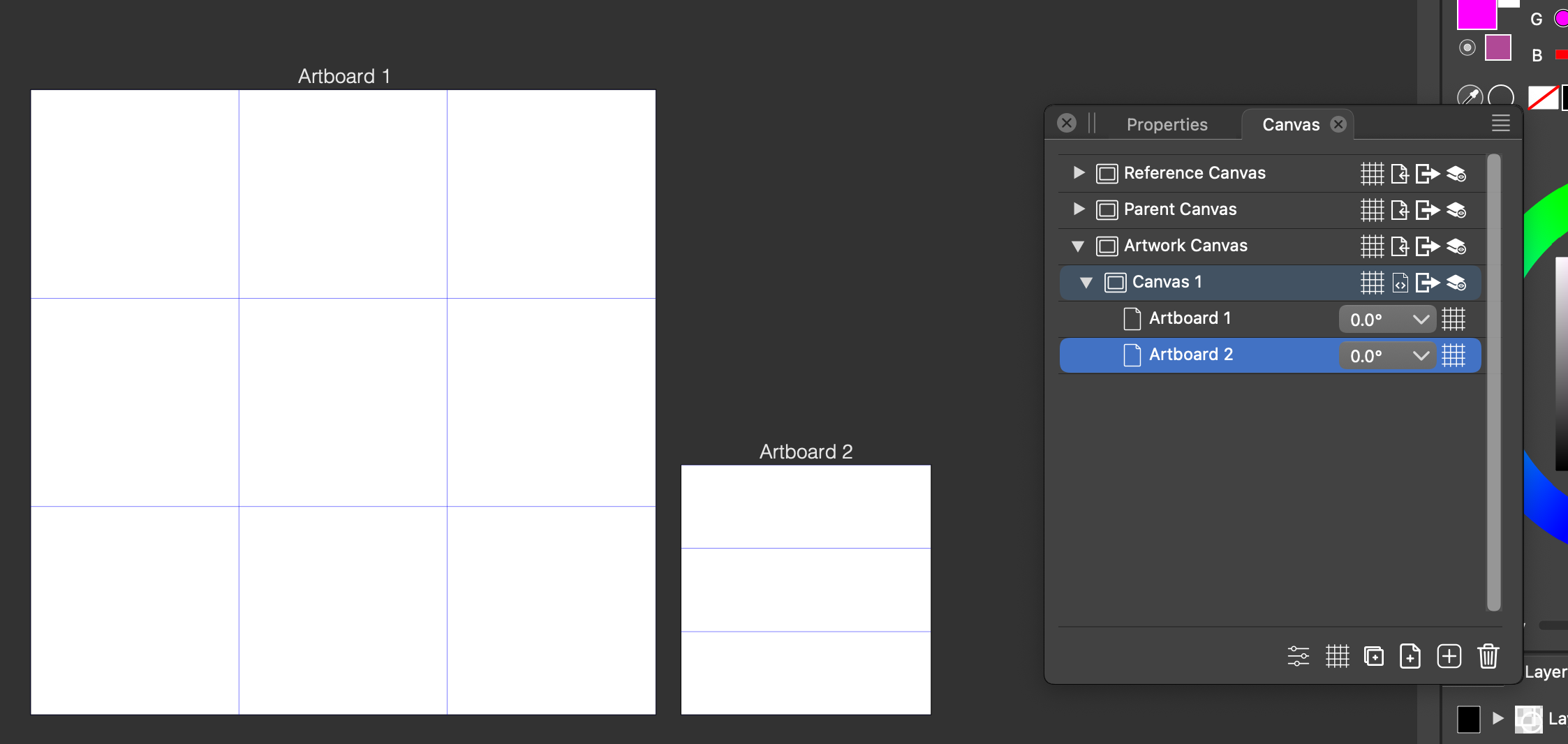Open the Canvas panel hamburger menu
Image resolution: width=1568 pixels, height=744 pixels.
(1500, 124)
